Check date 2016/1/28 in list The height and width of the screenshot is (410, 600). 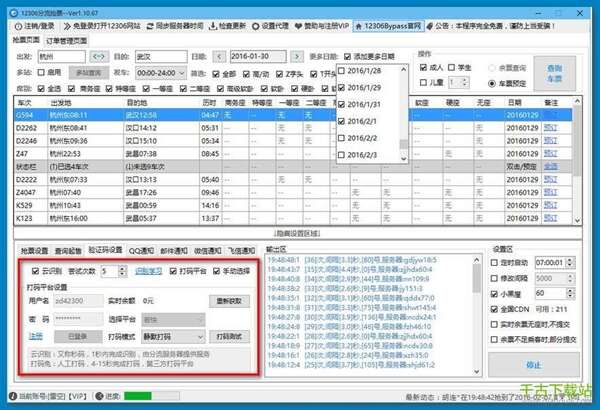click(x=342, y=71)
